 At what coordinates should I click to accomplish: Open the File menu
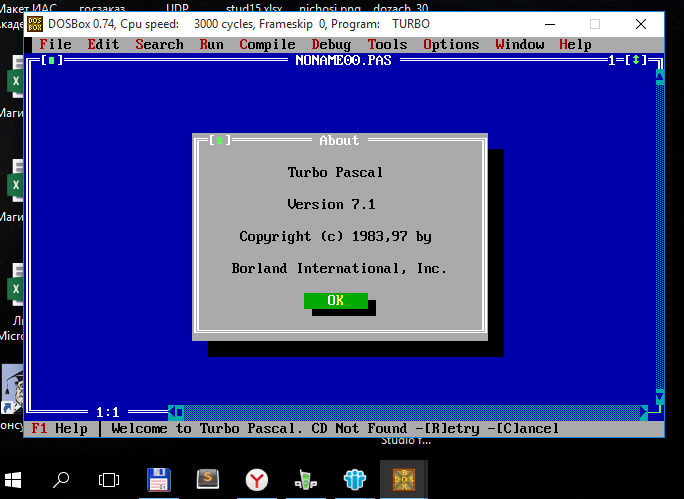pyautogui.click(x=55, y=44)
